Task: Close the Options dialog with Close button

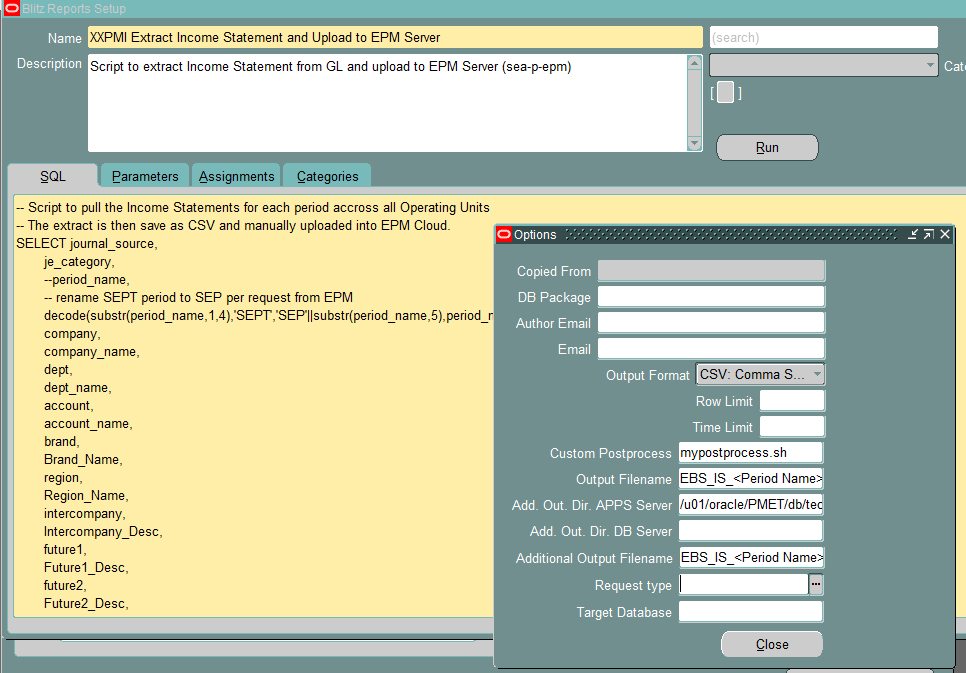Action: (x=772, y=644)
